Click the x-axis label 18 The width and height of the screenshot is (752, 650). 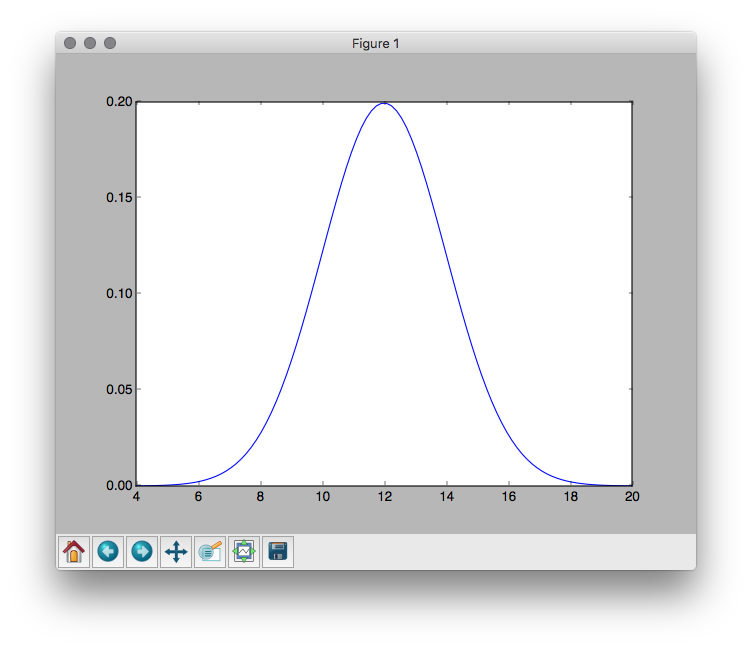(x=571, y=496)
